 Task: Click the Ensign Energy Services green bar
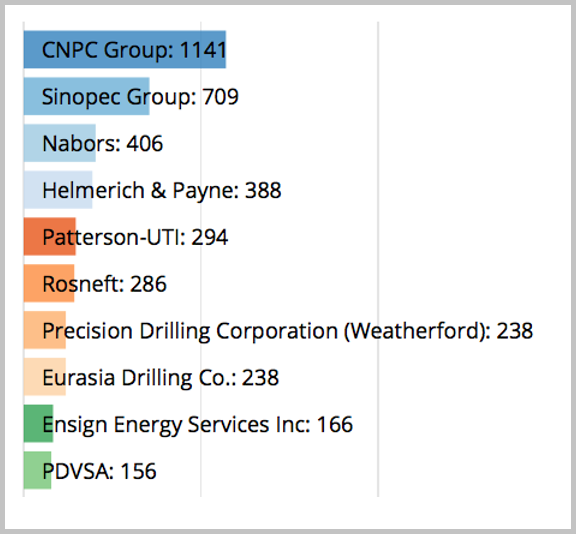coord(38,424)
